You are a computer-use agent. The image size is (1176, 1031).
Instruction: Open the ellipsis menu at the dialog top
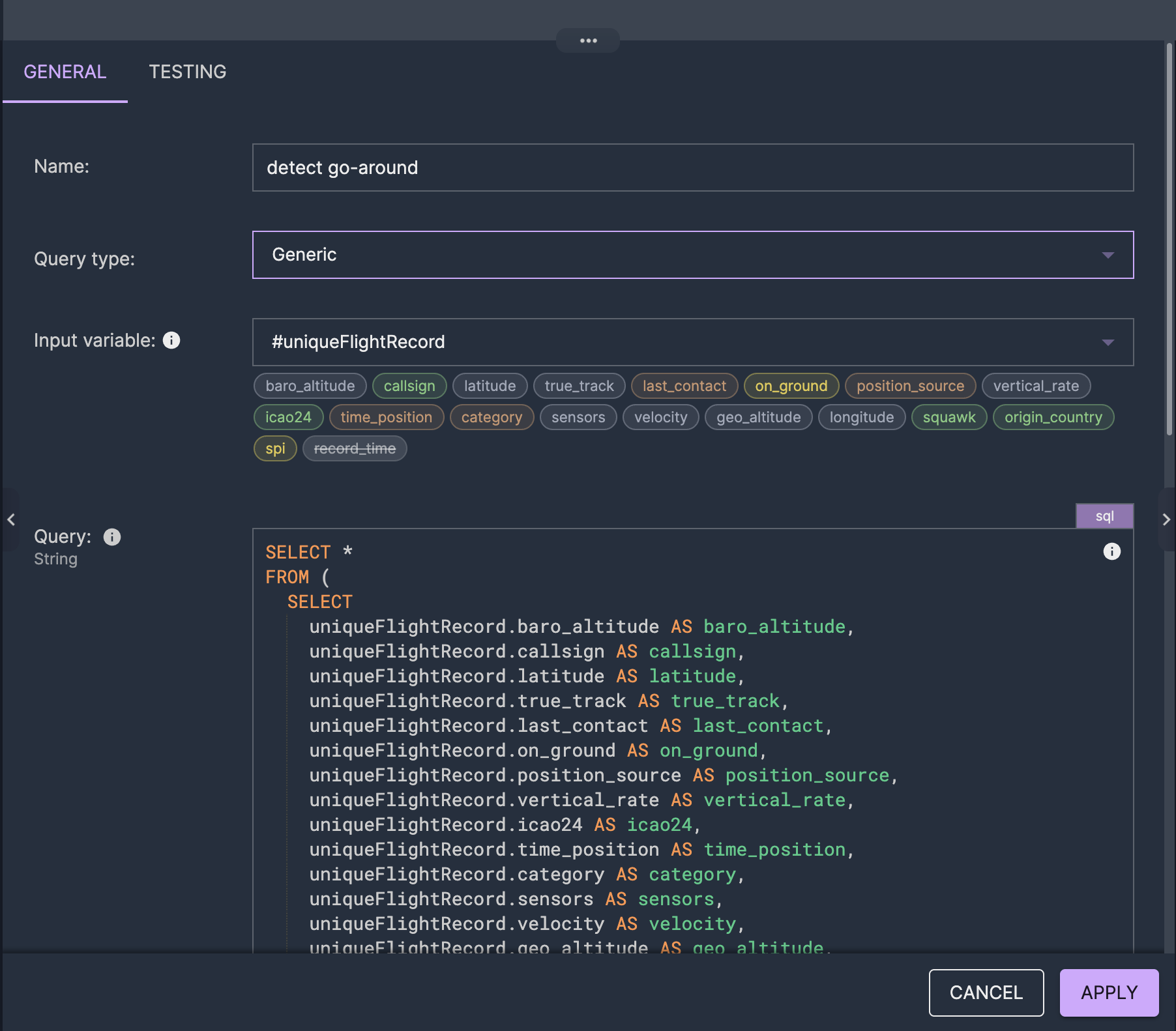click(x=587, y=40)
